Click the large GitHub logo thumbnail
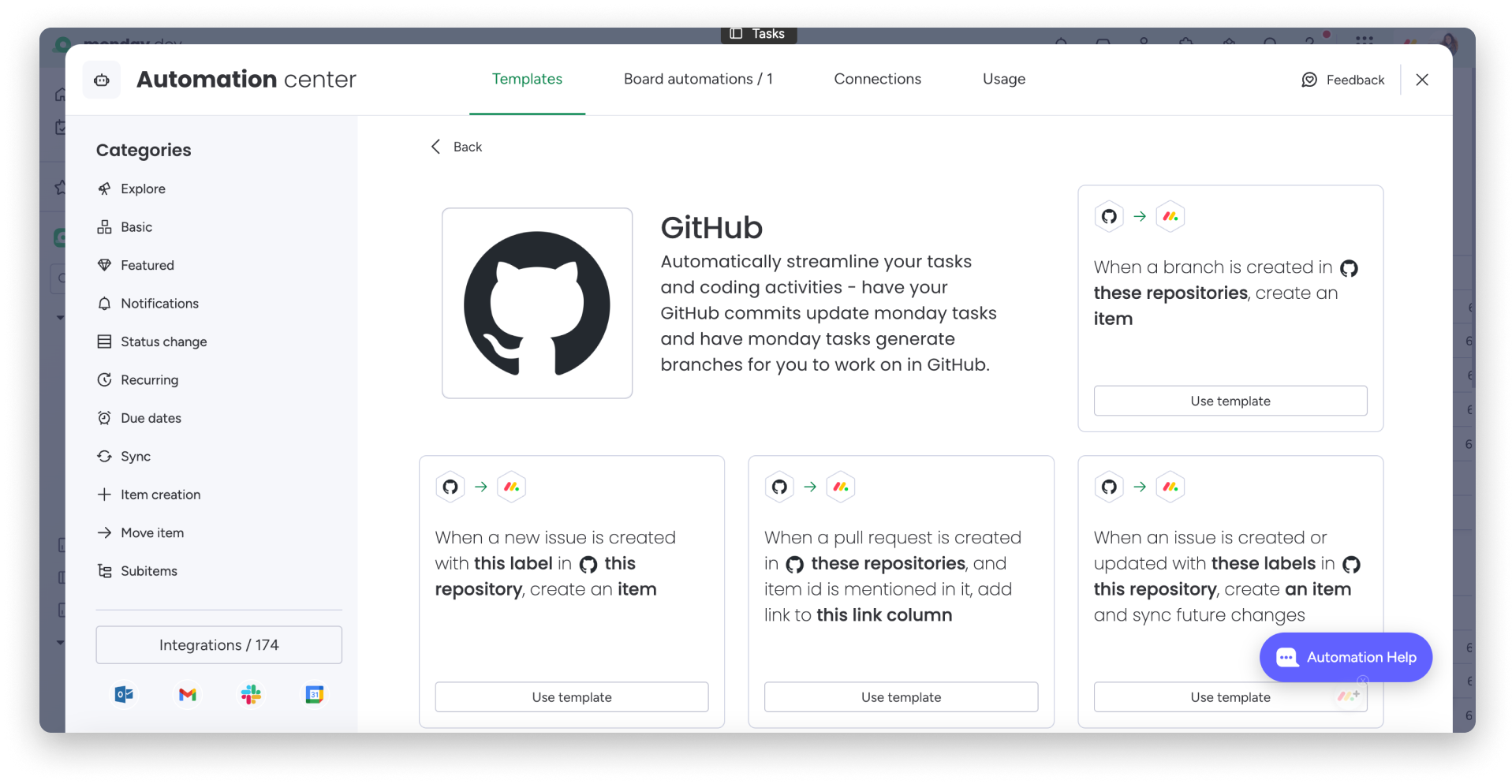Viewport: 1512px width, 784px height. pyautogui.click(x=537, y=304)
